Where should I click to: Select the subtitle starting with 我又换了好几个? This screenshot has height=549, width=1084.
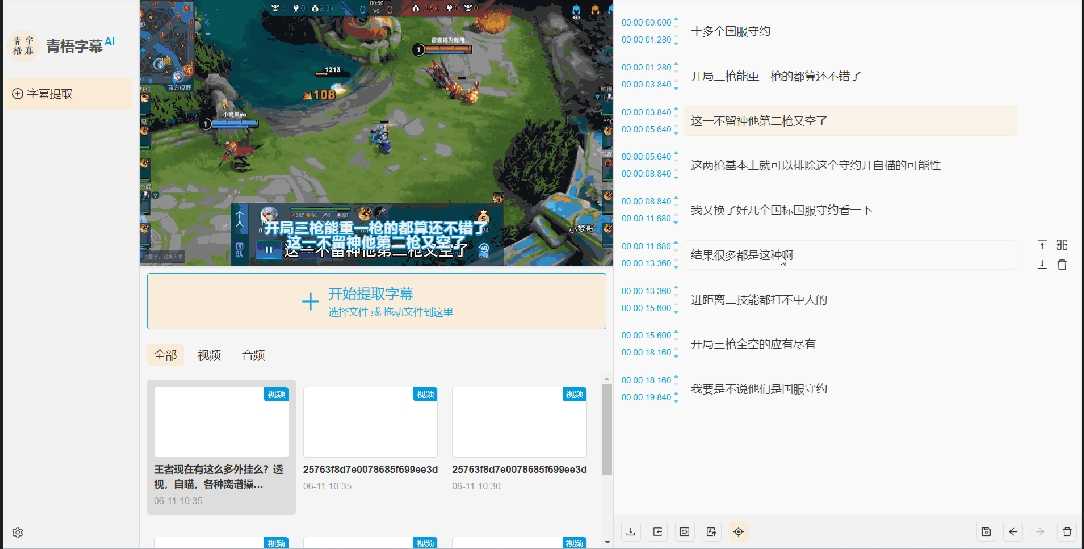[x=781, y=210]
